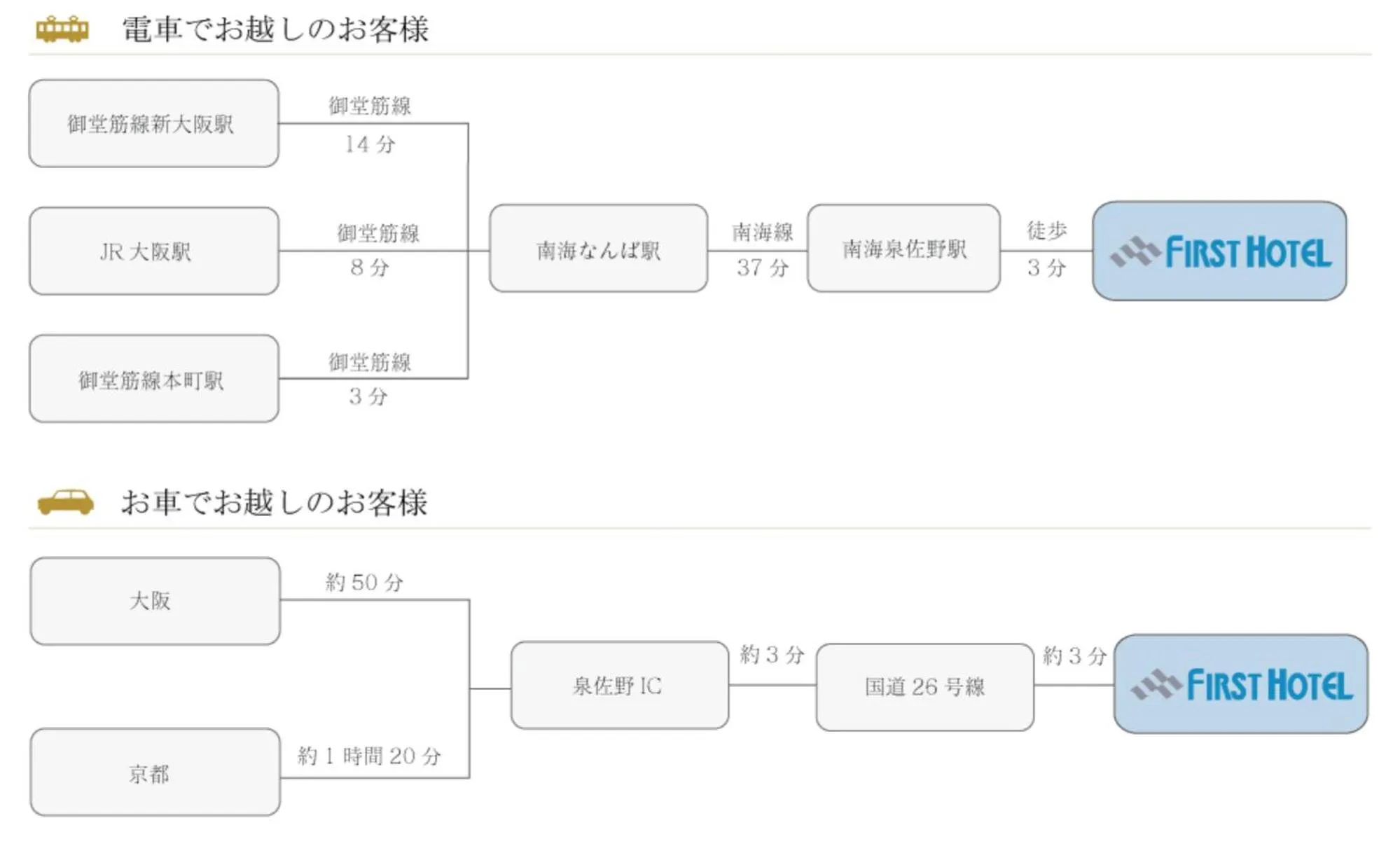Click the gold car icon
Image resolution: width=1400 pixels, height=853 pixels.
(x=65, y=502)
